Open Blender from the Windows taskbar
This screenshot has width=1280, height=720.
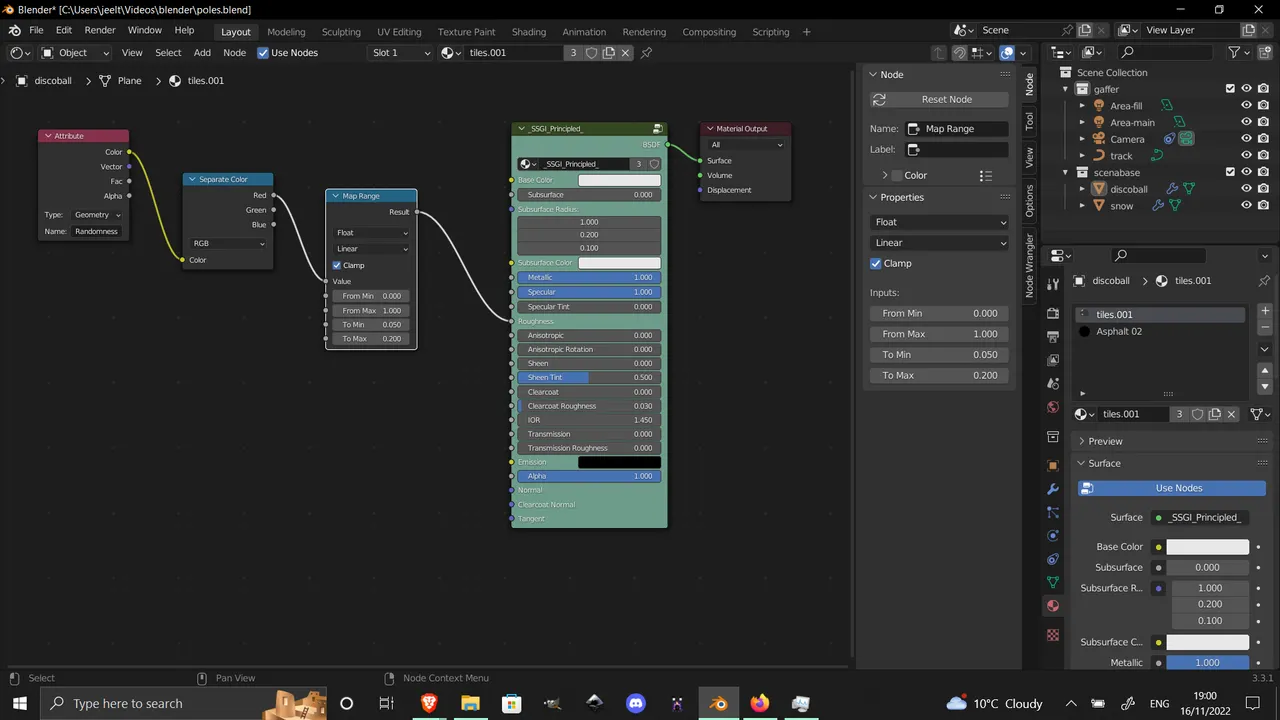coord(718,703)
